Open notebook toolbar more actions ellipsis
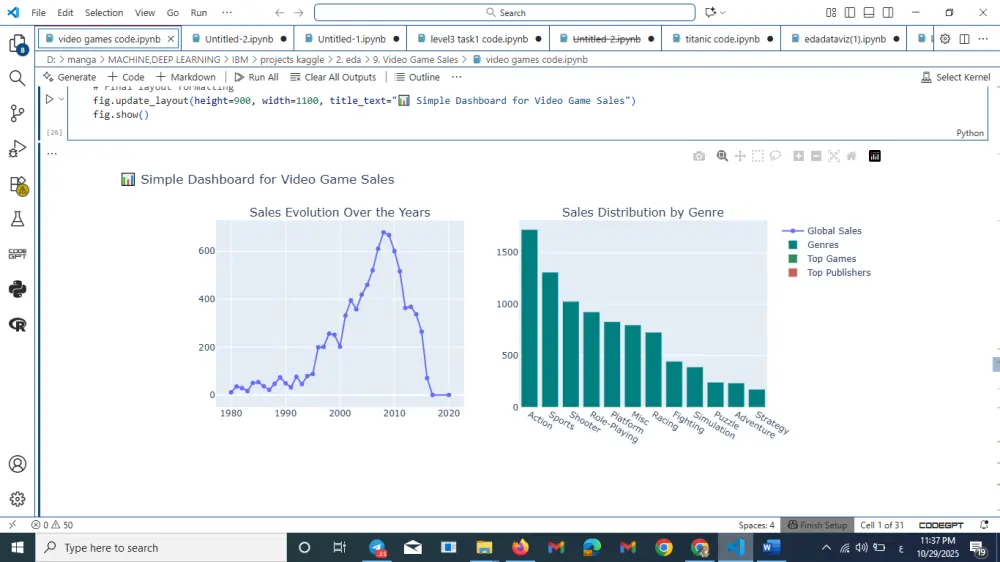Image resolution: width=1000 pixels, height=562 pixels. click(x=457, y=77)
